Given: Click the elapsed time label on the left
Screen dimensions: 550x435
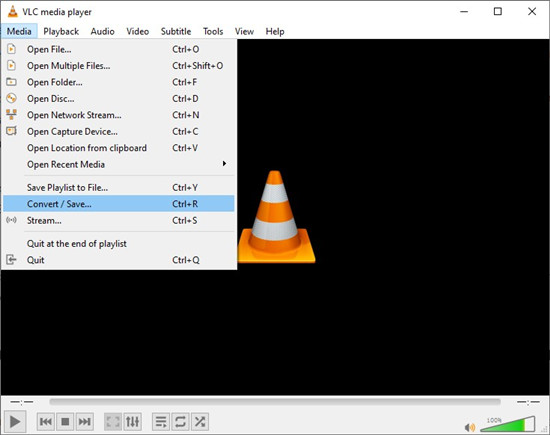Looking at the screenshot, I should pos(22,402).
